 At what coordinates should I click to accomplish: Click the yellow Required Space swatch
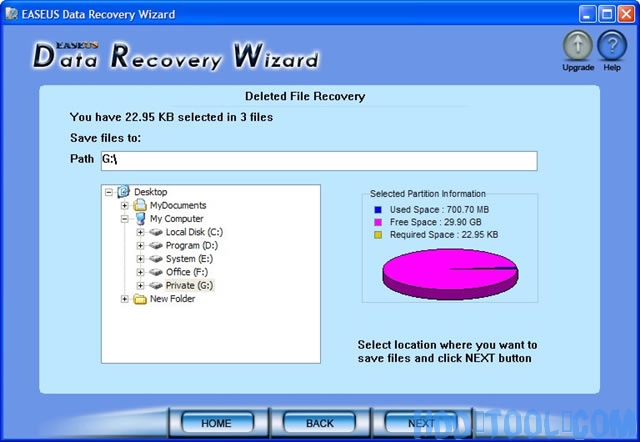tap(378, 235)
